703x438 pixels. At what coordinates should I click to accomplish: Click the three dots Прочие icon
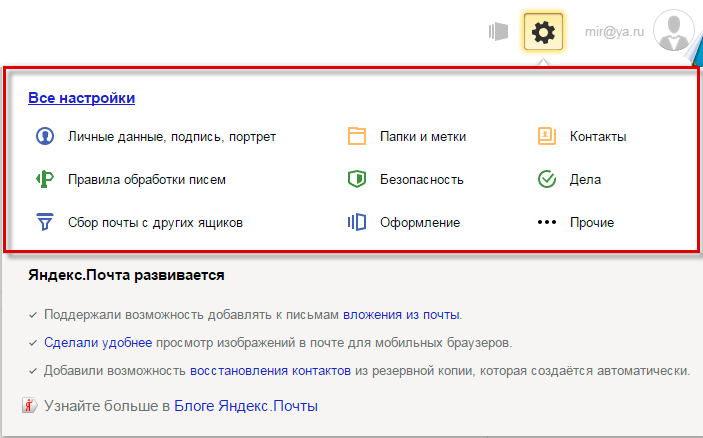coord(547,222)
